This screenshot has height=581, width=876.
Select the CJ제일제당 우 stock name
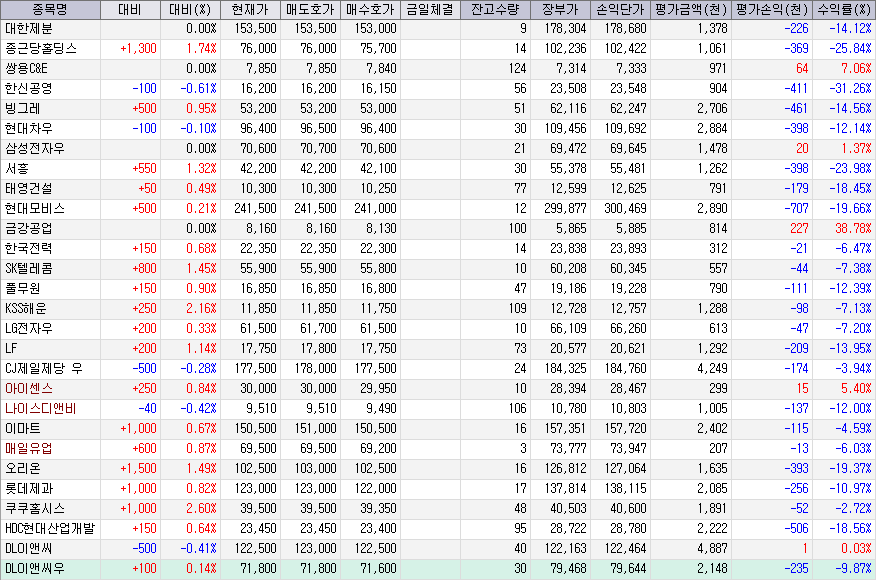coord(44,369)
